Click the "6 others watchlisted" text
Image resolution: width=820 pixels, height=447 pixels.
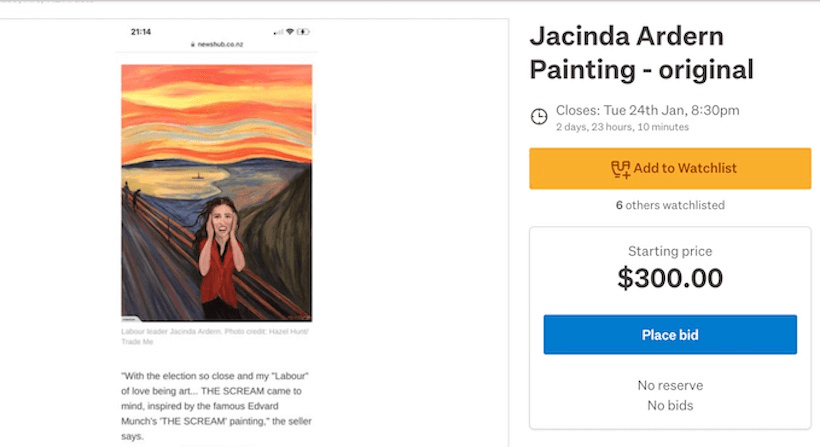(x=670, y=205)
